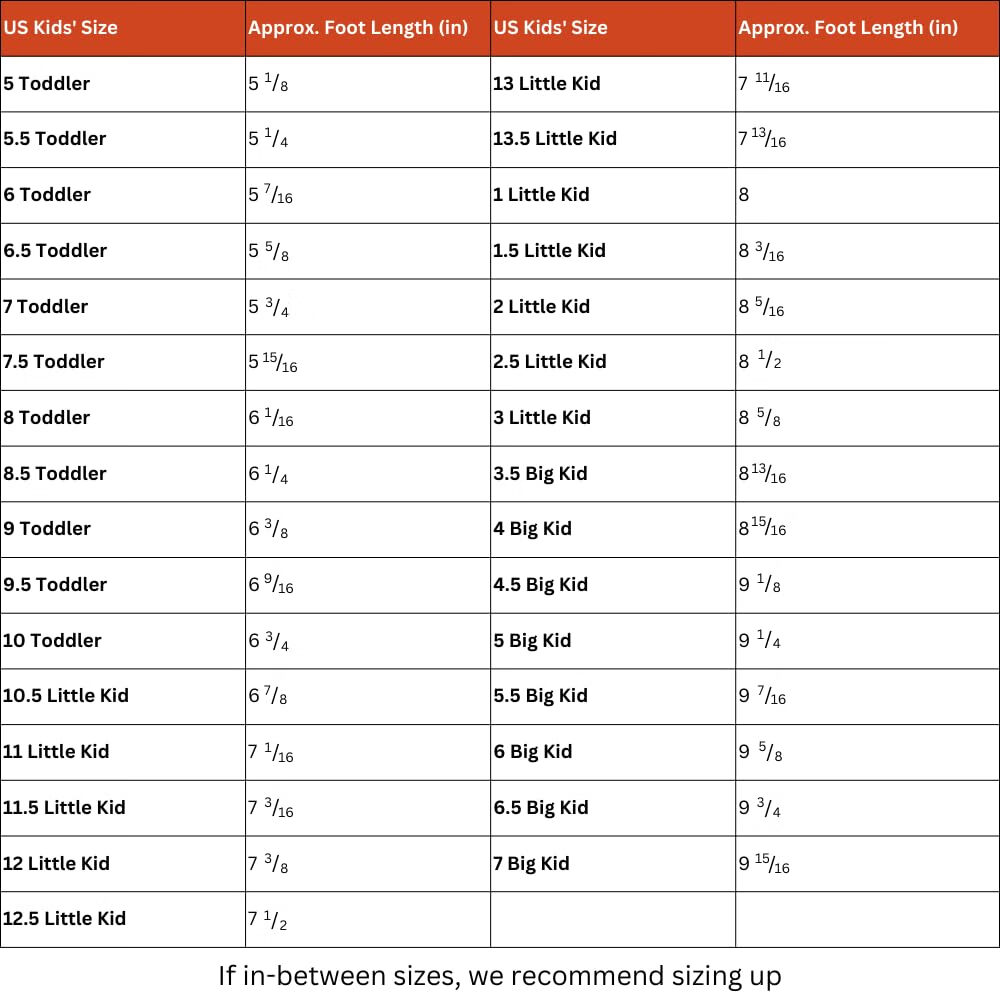Select the '3.5 Big Kid' size cell
The width and height of the screenshot is (1000, 1000).
point(540,473)
